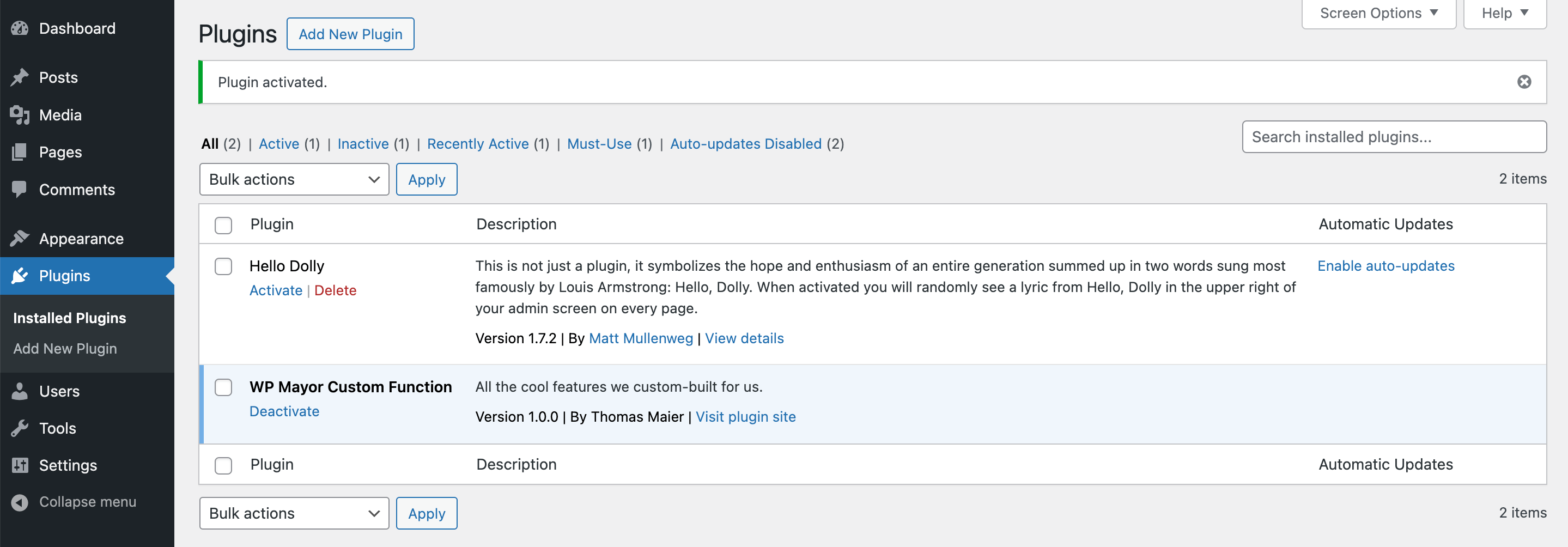Focus the Search installed plugins field
This screenshot has height=547, width=1568.
pyautogui.click(x=1394, y=137)
